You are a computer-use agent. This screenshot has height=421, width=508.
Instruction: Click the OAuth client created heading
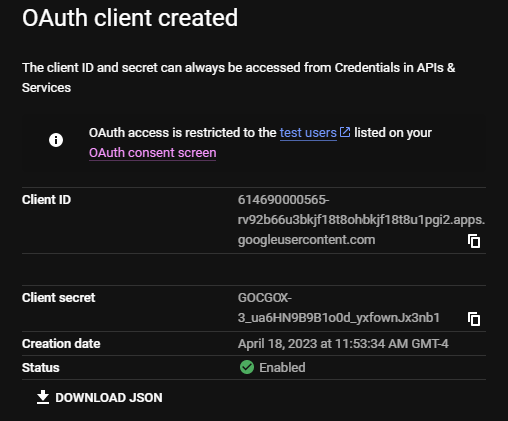point(130,18)
